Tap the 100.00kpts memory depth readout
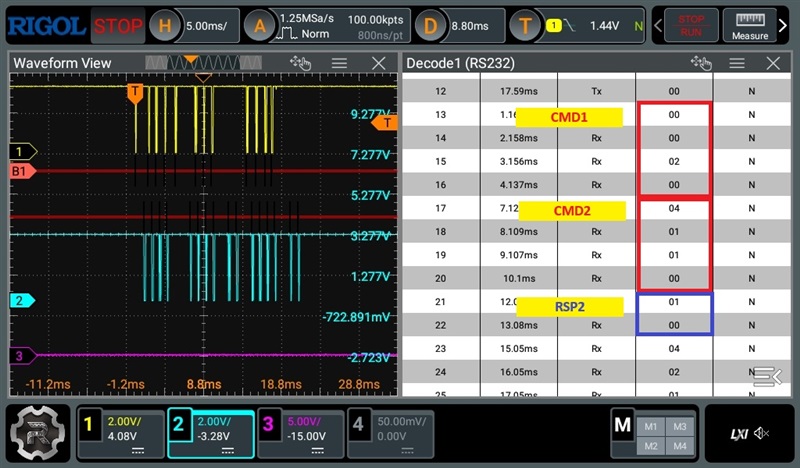Screen dimensions: 800x468 point(376,19)
